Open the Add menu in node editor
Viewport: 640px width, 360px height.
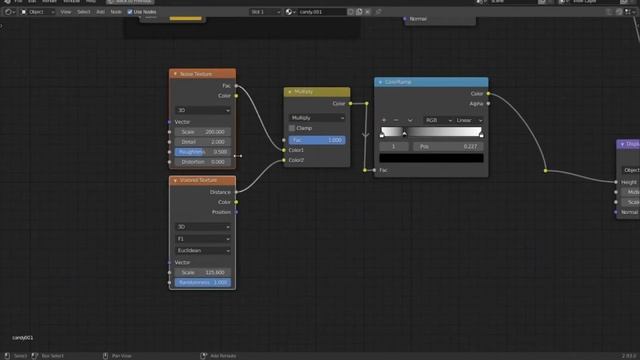point(100,12)
